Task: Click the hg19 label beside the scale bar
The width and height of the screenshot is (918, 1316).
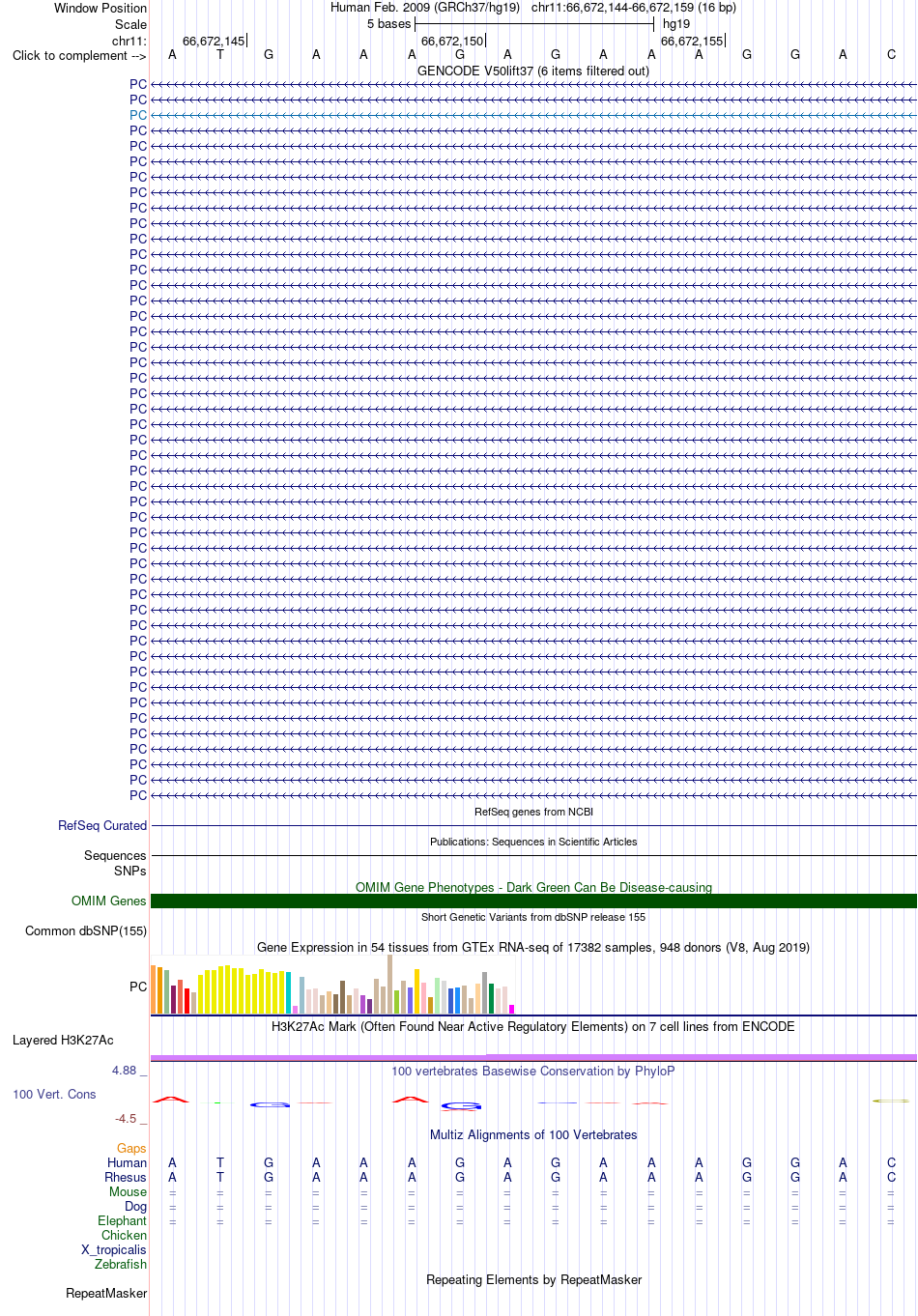Action: (x=676, y=23)
